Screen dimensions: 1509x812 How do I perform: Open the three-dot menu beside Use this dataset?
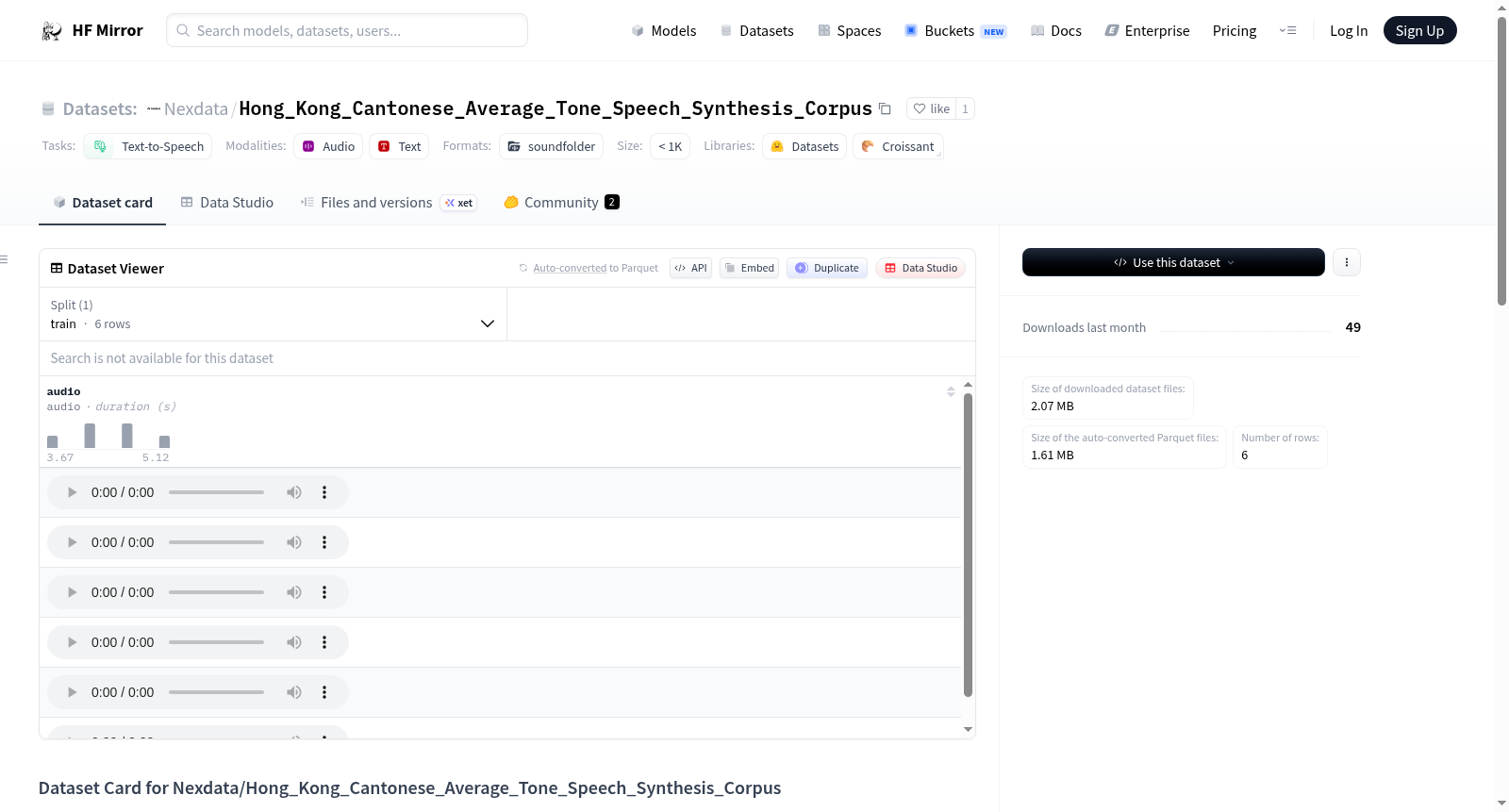tap(1347, 262)
